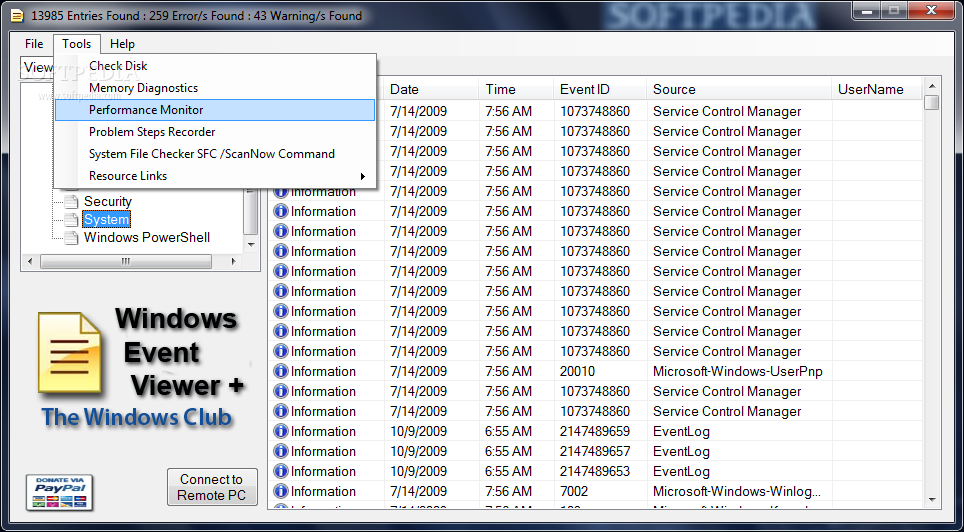The height and width of the screenshot is (532, 964).
Task: Click the yellow notepad logo image
Action: pyautogui.click(x=69, y=353)
